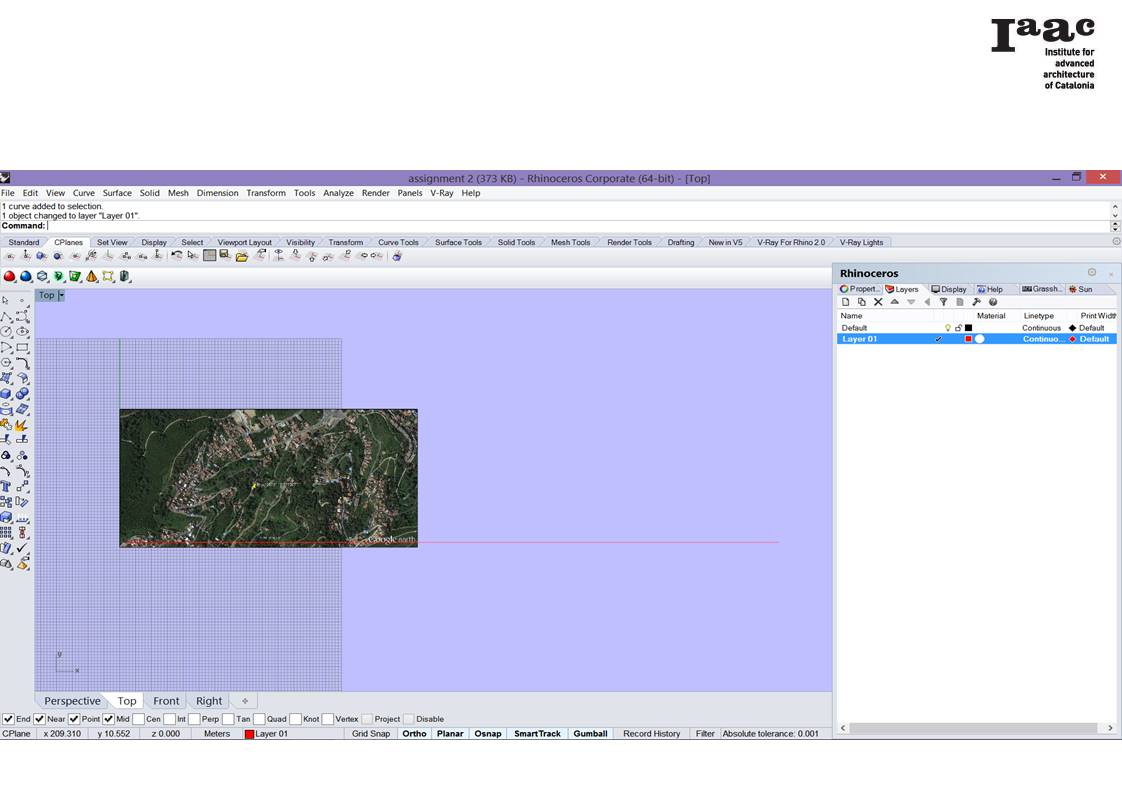1122x793 pixels.
Task: Click the red shaded sphere render icon
Action: 9,277
